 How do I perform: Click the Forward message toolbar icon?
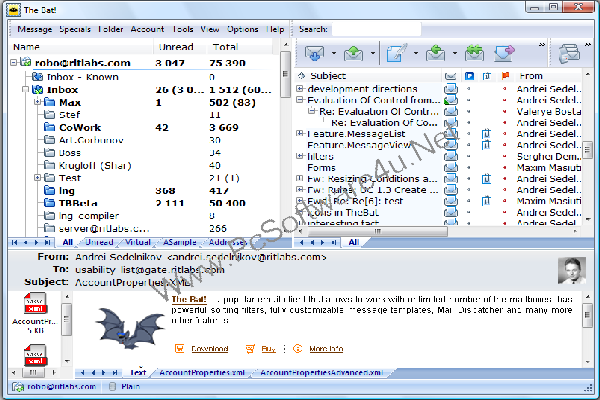(504, 53)
